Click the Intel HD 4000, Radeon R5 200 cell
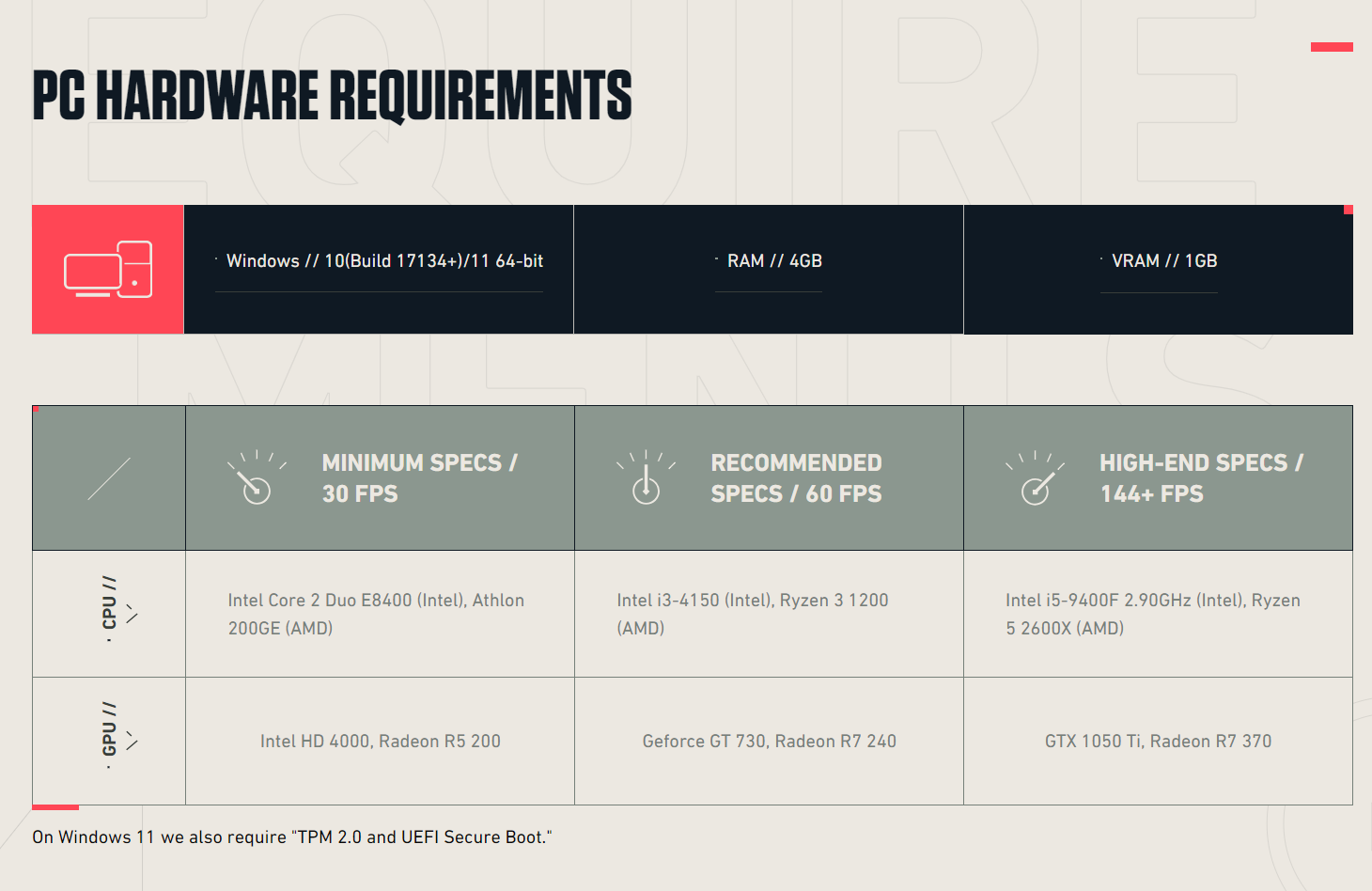 pos(381,741)
